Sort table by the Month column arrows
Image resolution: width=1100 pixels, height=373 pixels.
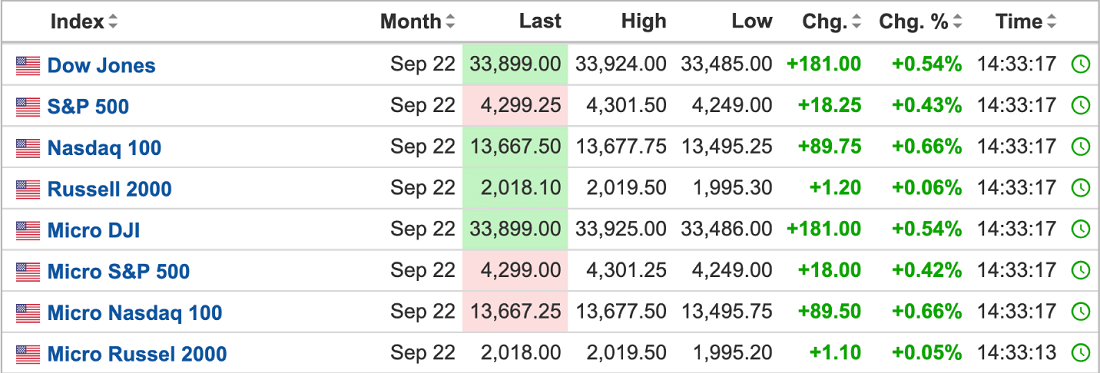pyautogui.click(x=450, y=22)
